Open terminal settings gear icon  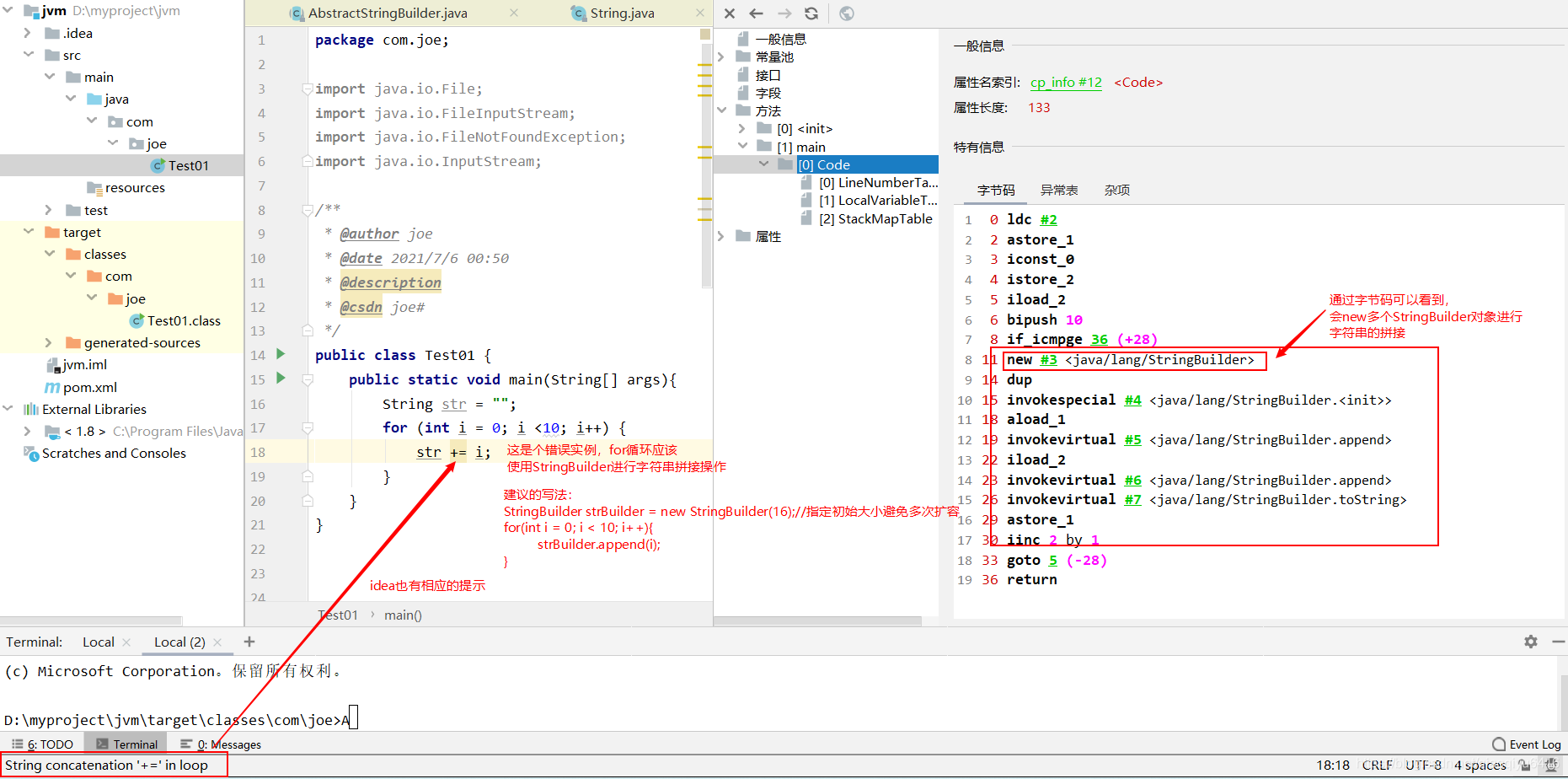pos(1531,642)
